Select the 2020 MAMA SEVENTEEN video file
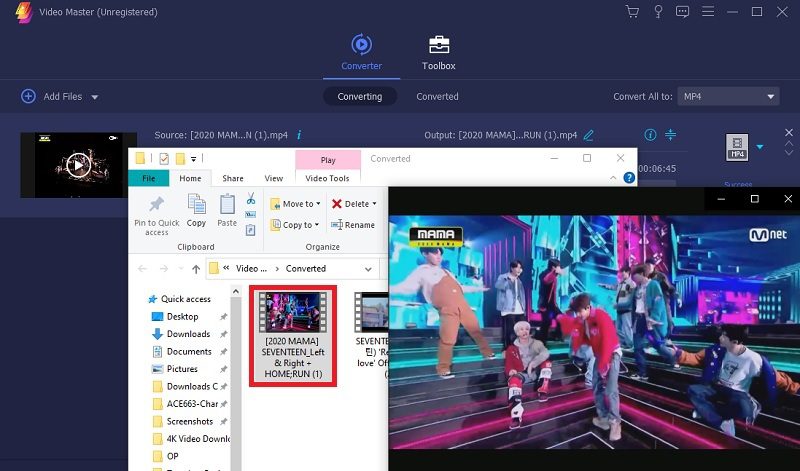Screen dimensions: 800x471 (x=293, y=335)
